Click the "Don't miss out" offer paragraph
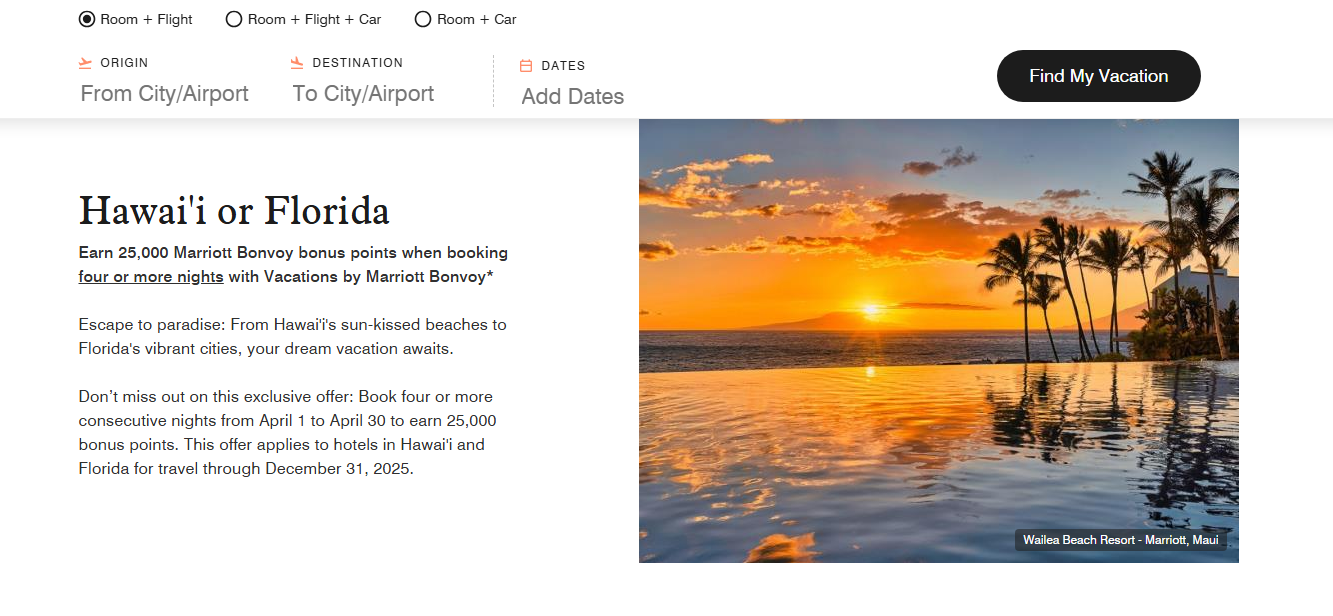The width and height of the screenshot is (1333, 616). pyautogui.click(x=288, y=432)
